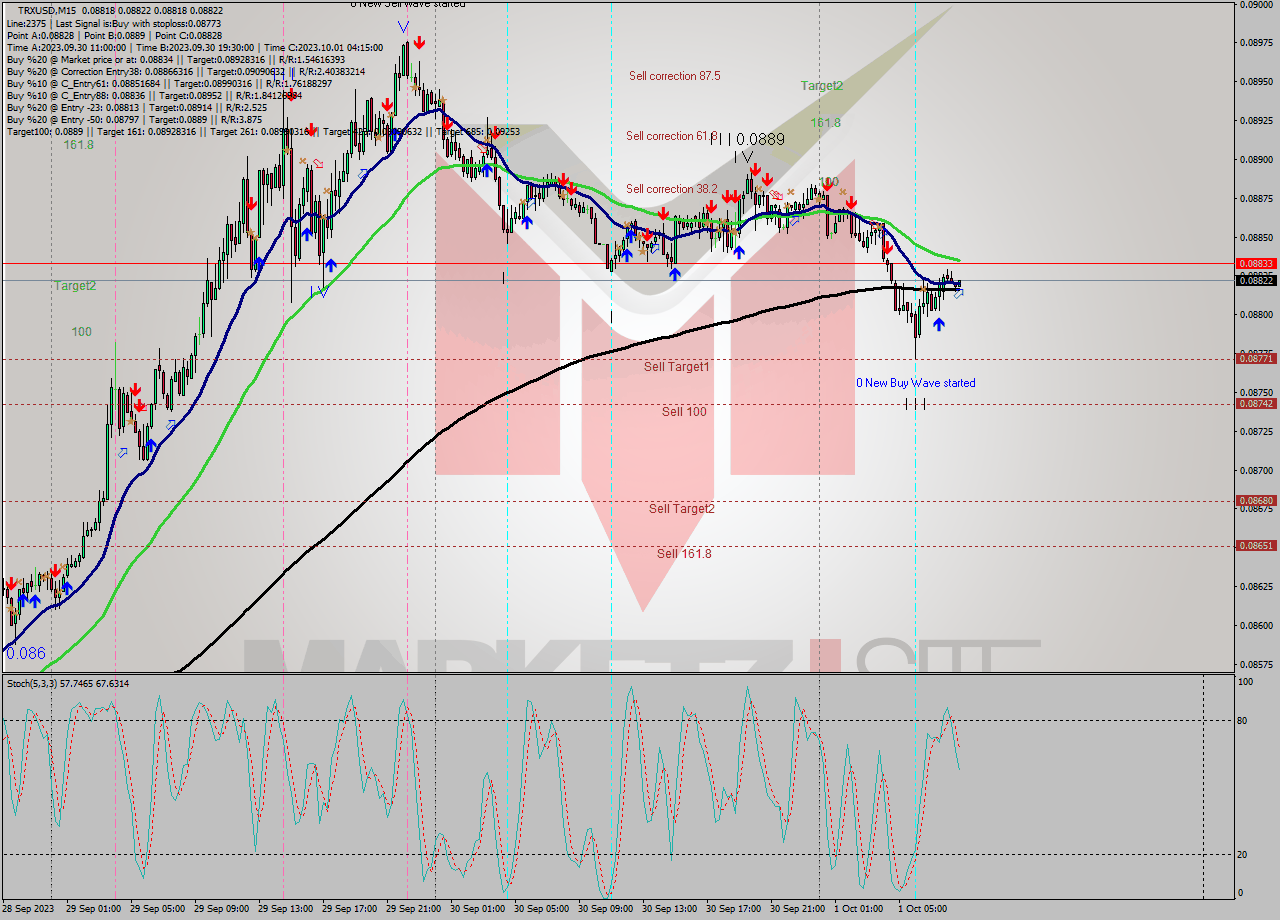The width and height of the screenshot is (1280, 920).
Task: Click the blue up arrow under the latest candles
Action: [x=938, y=324]
